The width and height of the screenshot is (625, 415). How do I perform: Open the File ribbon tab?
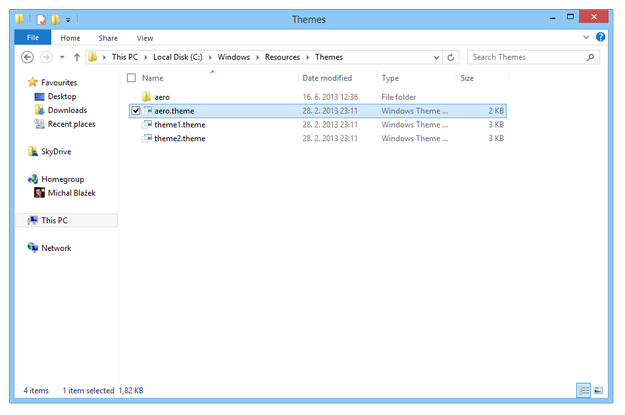[33, 37]
